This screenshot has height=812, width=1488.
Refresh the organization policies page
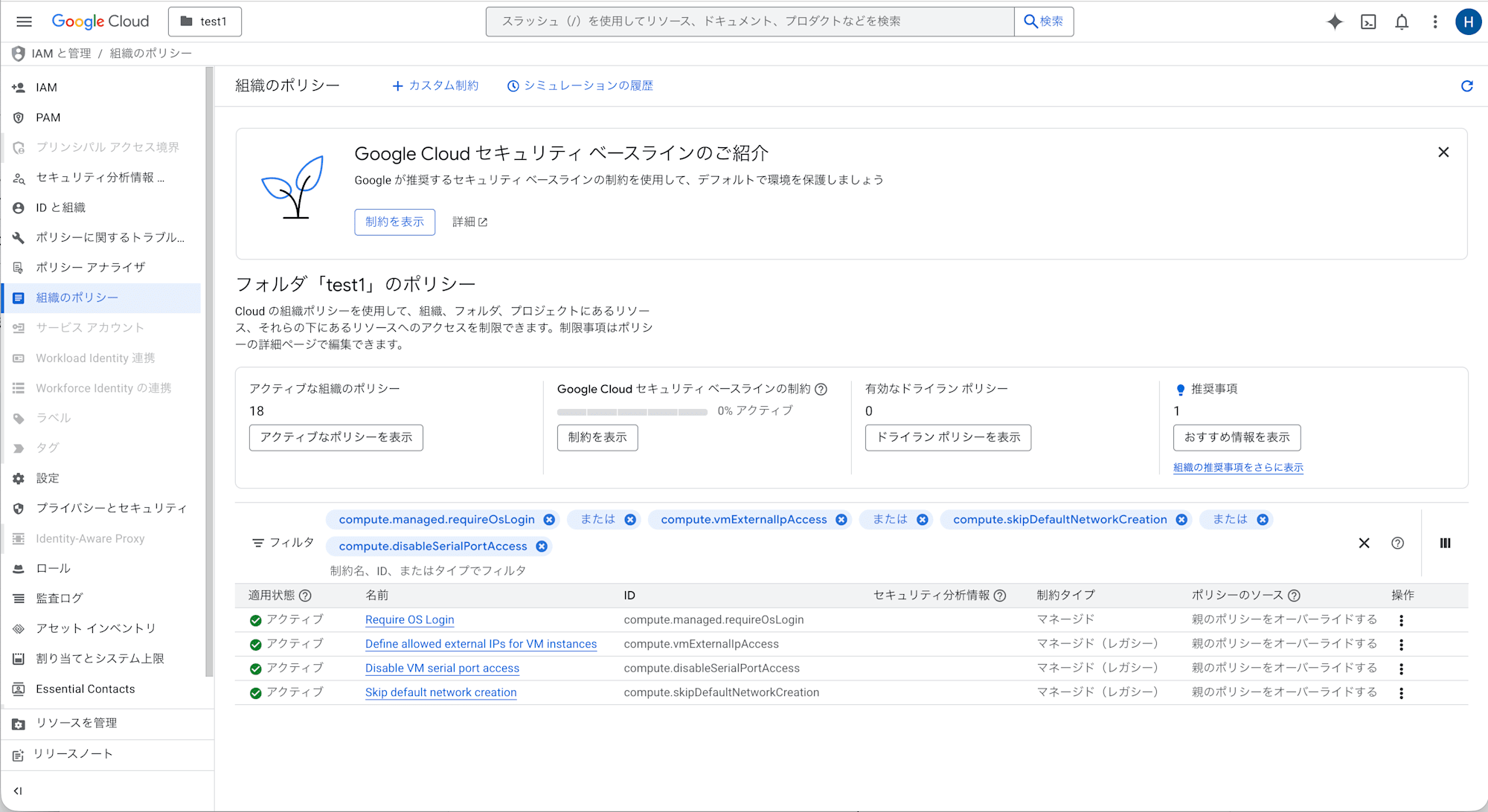[x=1466, y=86]
